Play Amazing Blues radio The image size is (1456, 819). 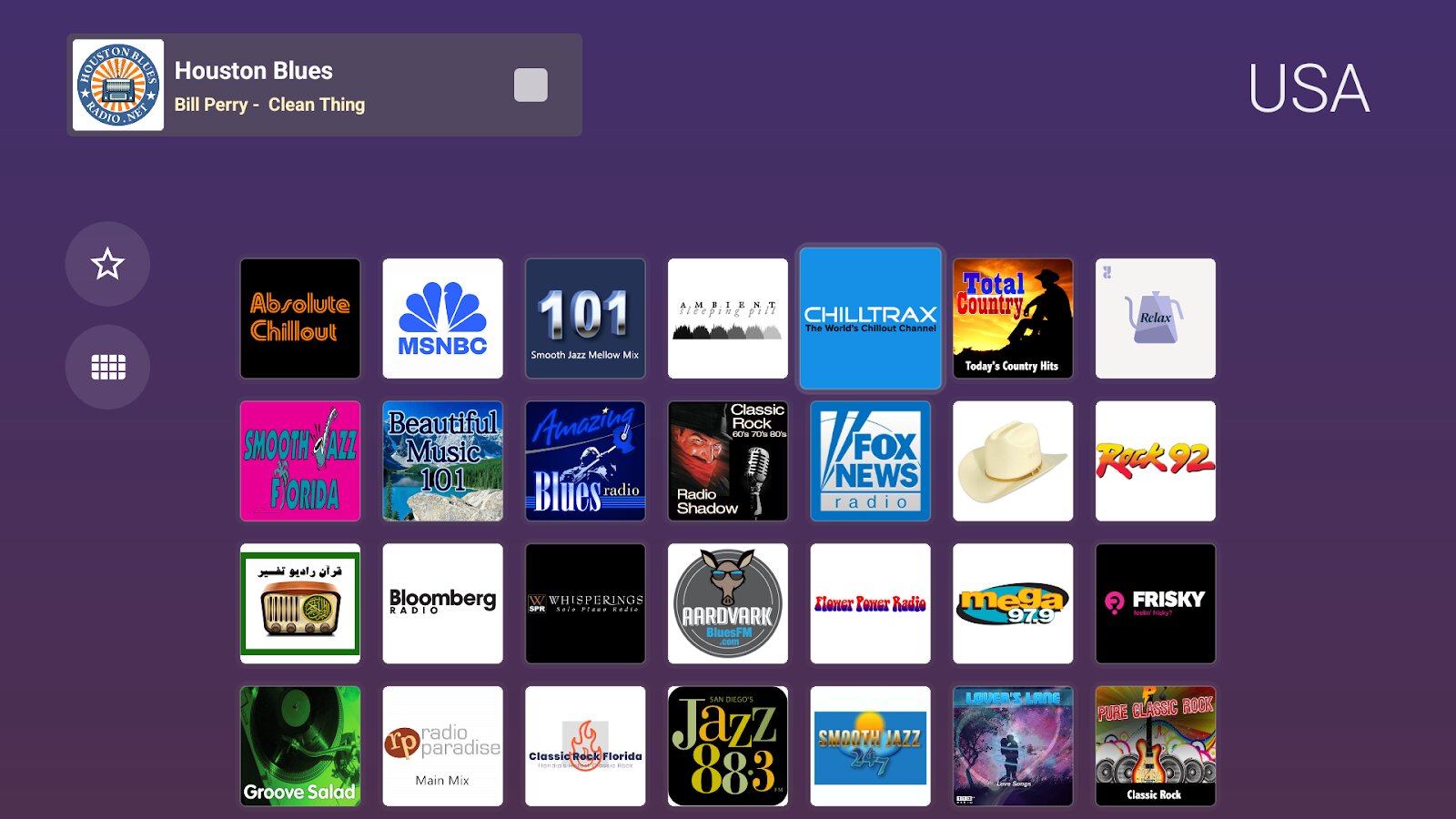click(x=585, y=461)
